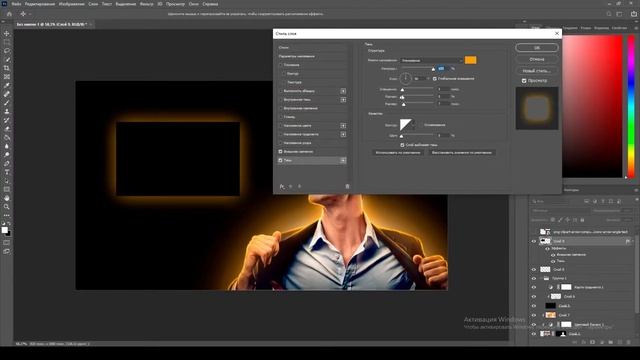Click plus icon beside Выполнить обводку
The height and width of the screenshot is (360, 640).
(343, 91)
